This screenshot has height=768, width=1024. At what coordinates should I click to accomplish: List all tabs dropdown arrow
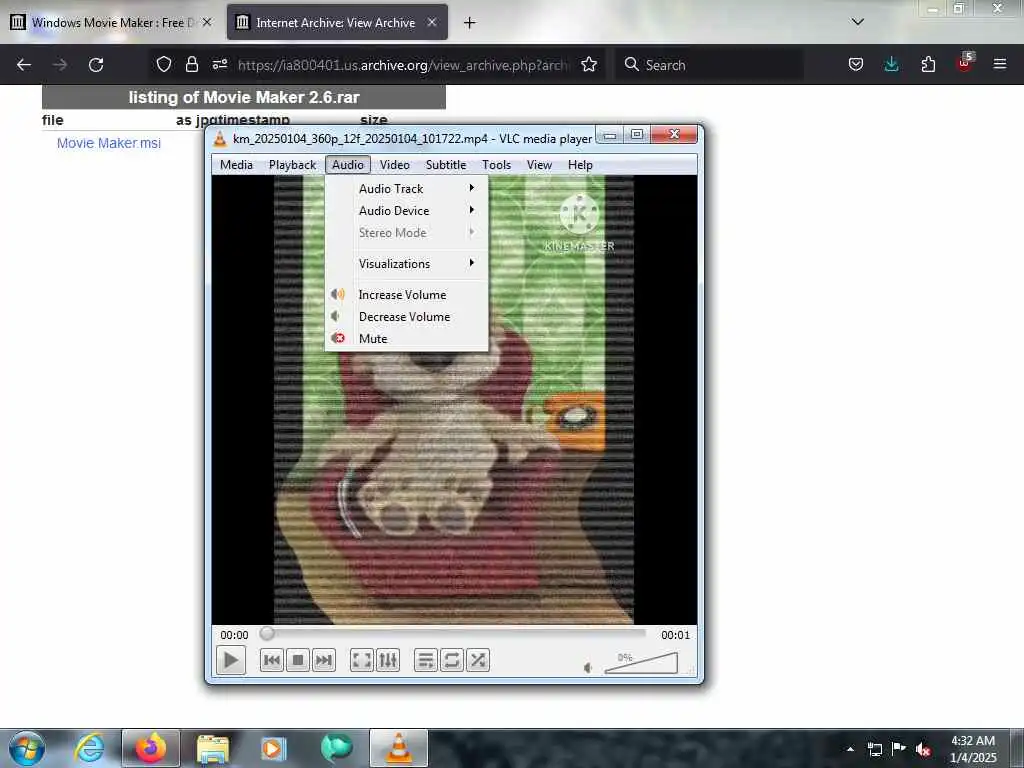coord(857,22)
